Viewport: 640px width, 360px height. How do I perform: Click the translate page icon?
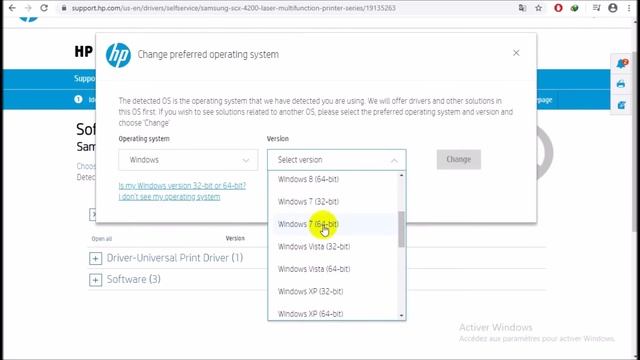(x=522, y=8)
